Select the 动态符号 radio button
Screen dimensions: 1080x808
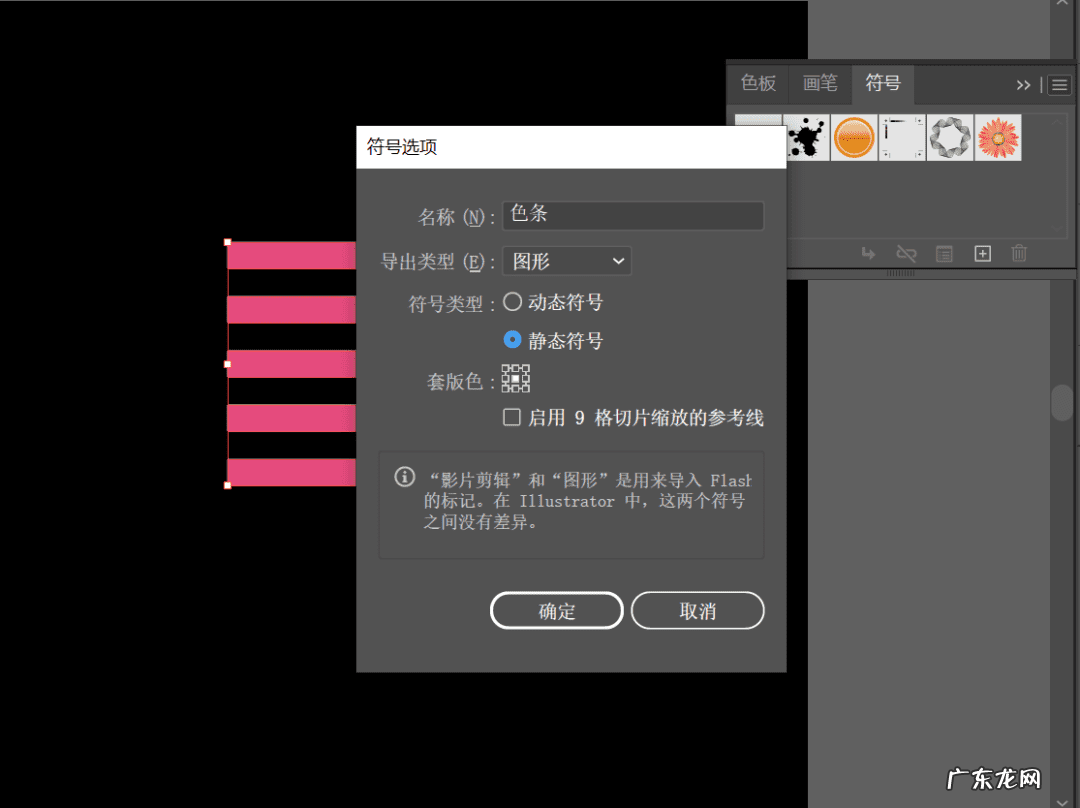click(x=512, y=301)
